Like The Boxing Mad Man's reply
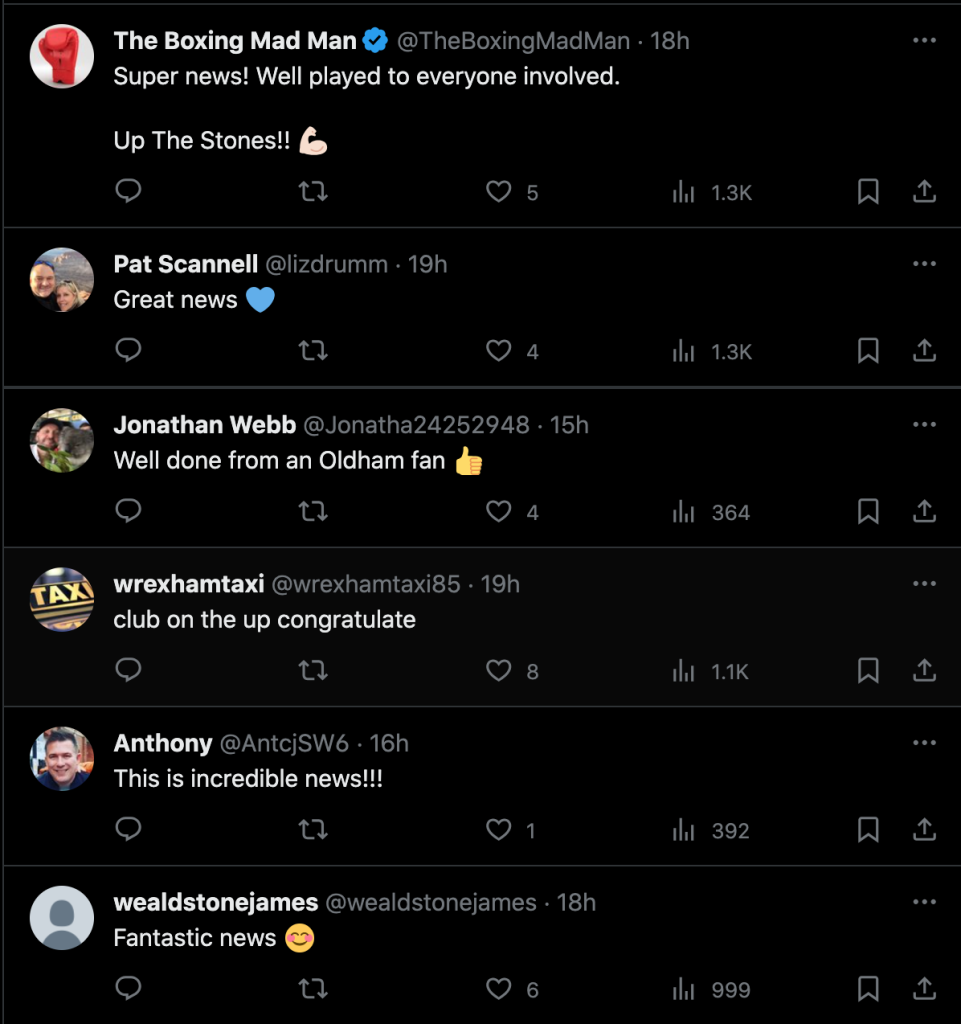Image resolution: width=961 pixels, height=1024 pixels. (x=498, y=192)
